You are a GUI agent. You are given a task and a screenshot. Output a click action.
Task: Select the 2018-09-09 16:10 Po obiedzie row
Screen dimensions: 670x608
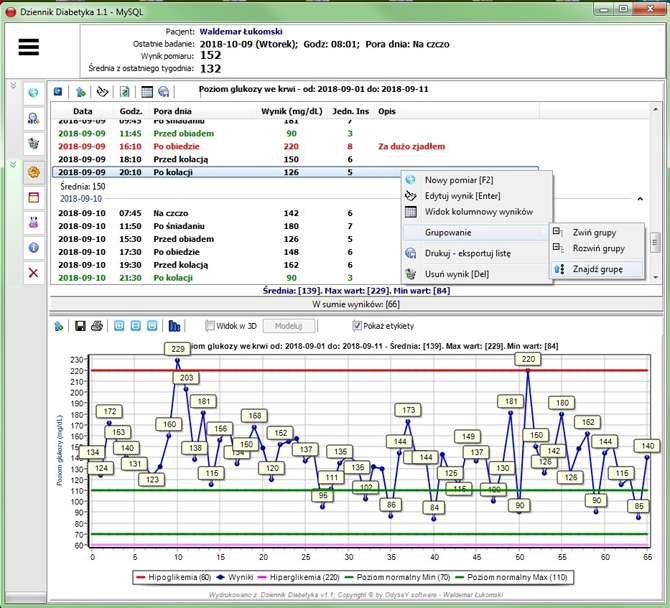pyautogui.click(x=295, y=146)
